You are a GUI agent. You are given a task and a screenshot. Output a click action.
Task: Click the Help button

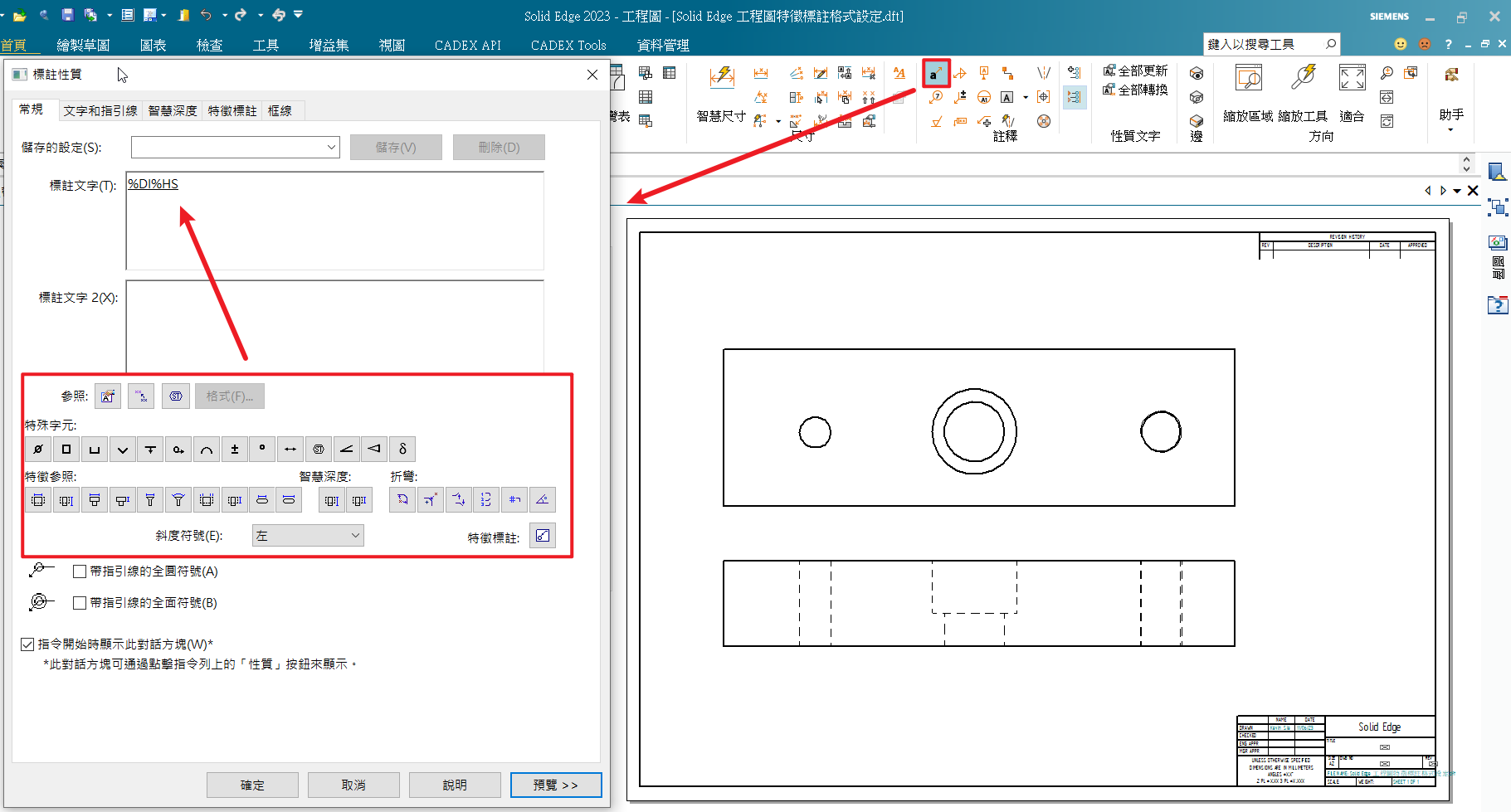coord(455,785)
